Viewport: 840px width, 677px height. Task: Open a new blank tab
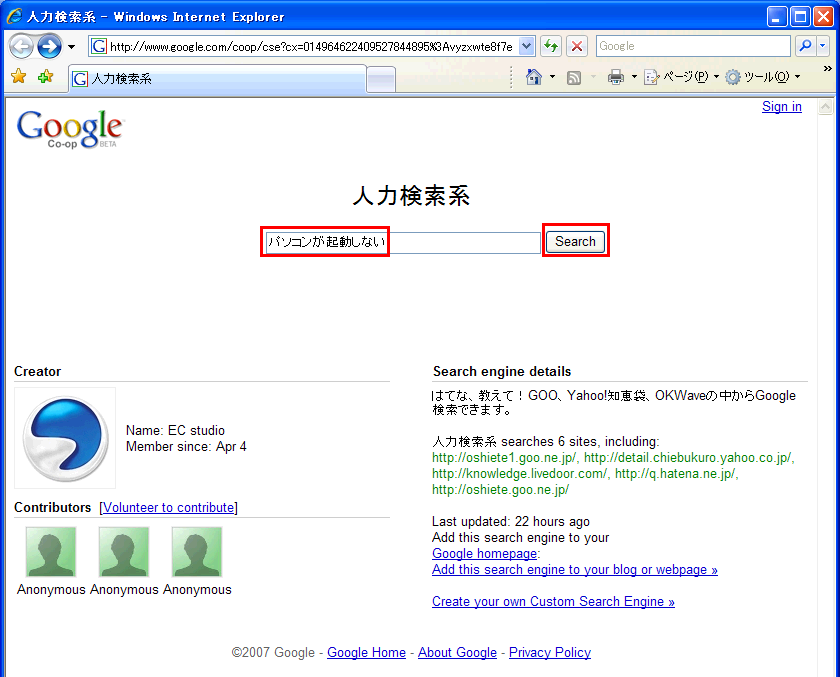coord(381,80)
